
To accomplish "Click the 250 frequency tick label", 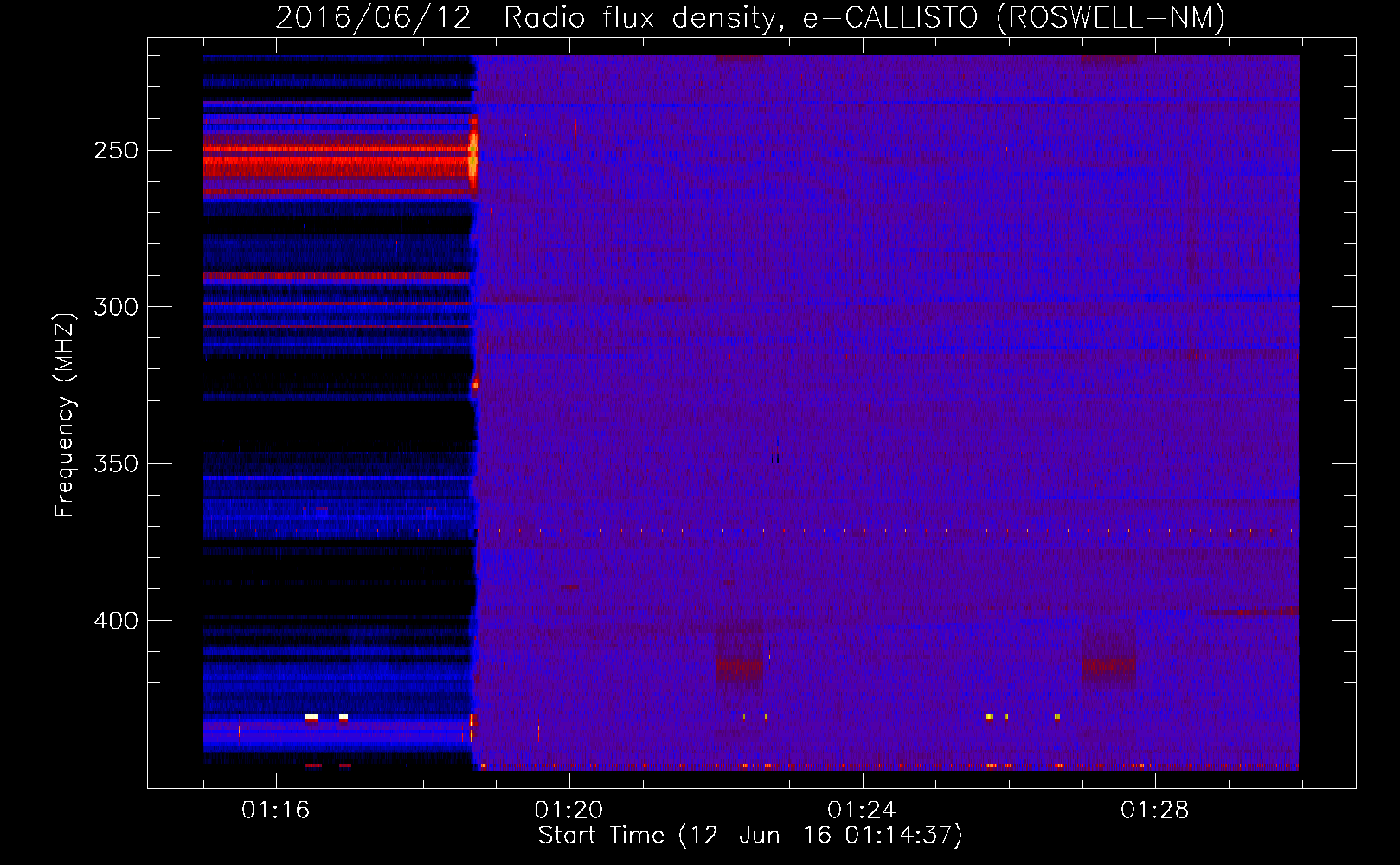I will click(116, 151).
